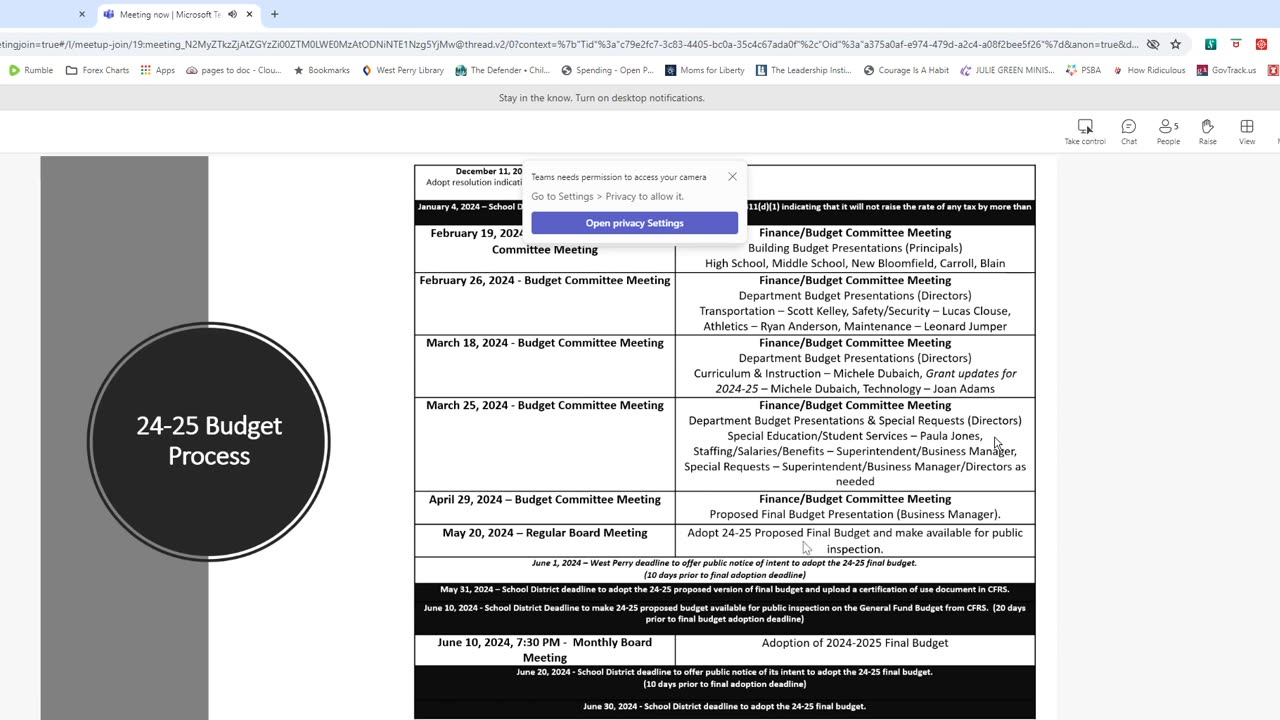Close the camera permission popup
This screenshot has height=720, width=1280.
(732, 177)
